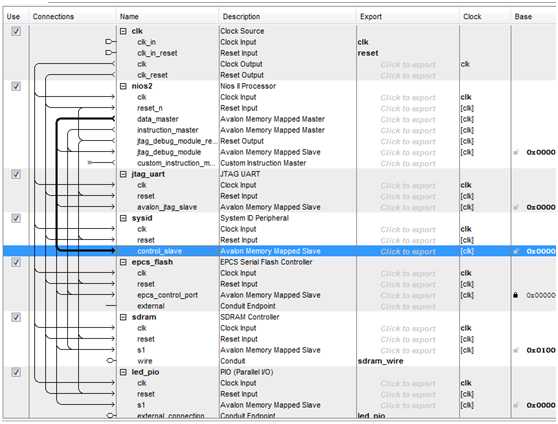Click the Description column header
The width and height of the screenshot is (558, 424).
click(241, 16)
